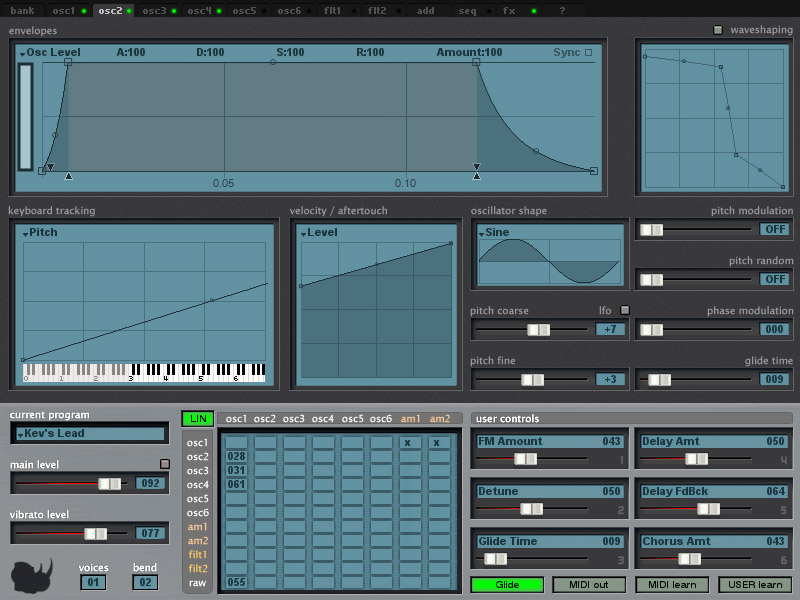Click the small square beside main level
800x600 pixels.
pos(165,464)
